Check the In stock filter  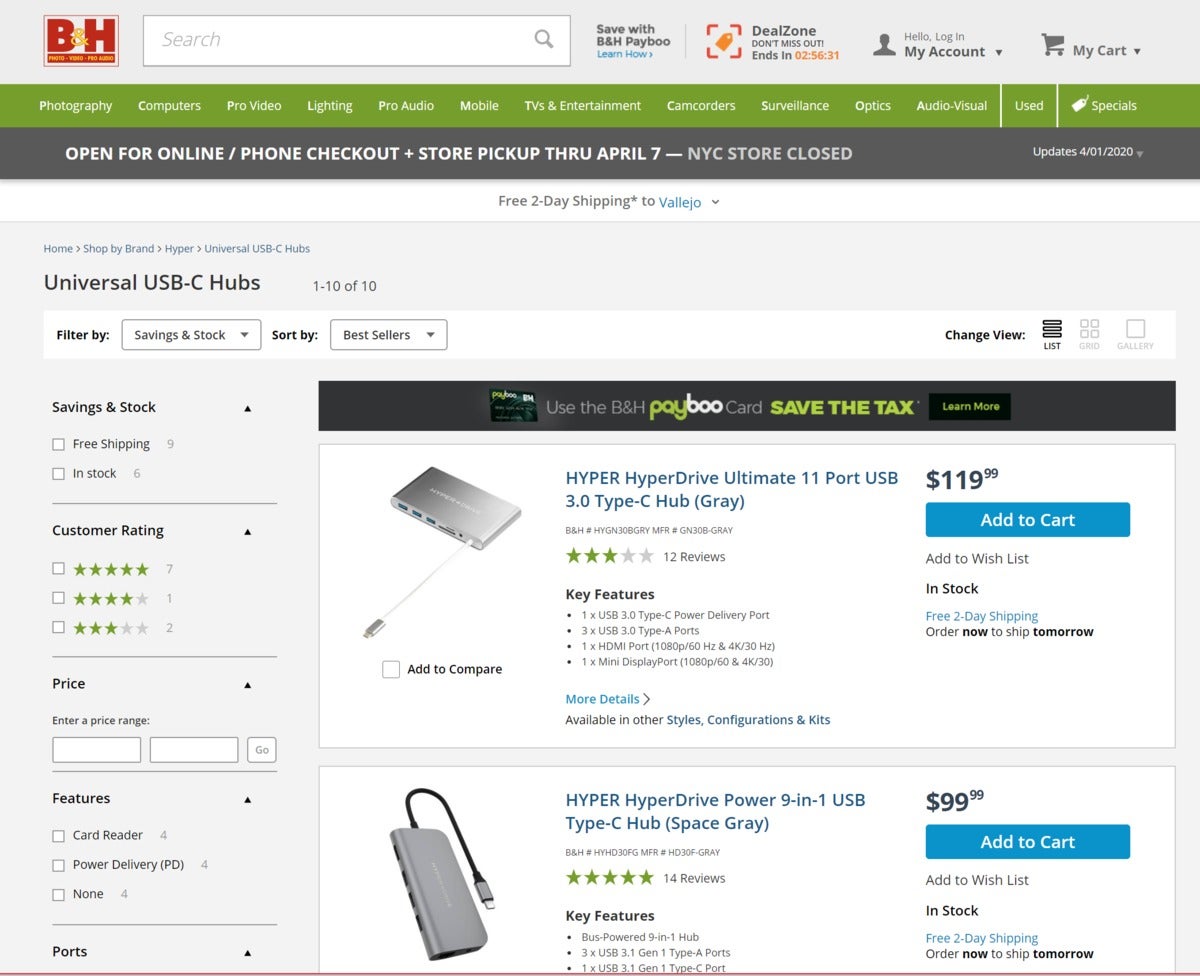click(58, 474)
